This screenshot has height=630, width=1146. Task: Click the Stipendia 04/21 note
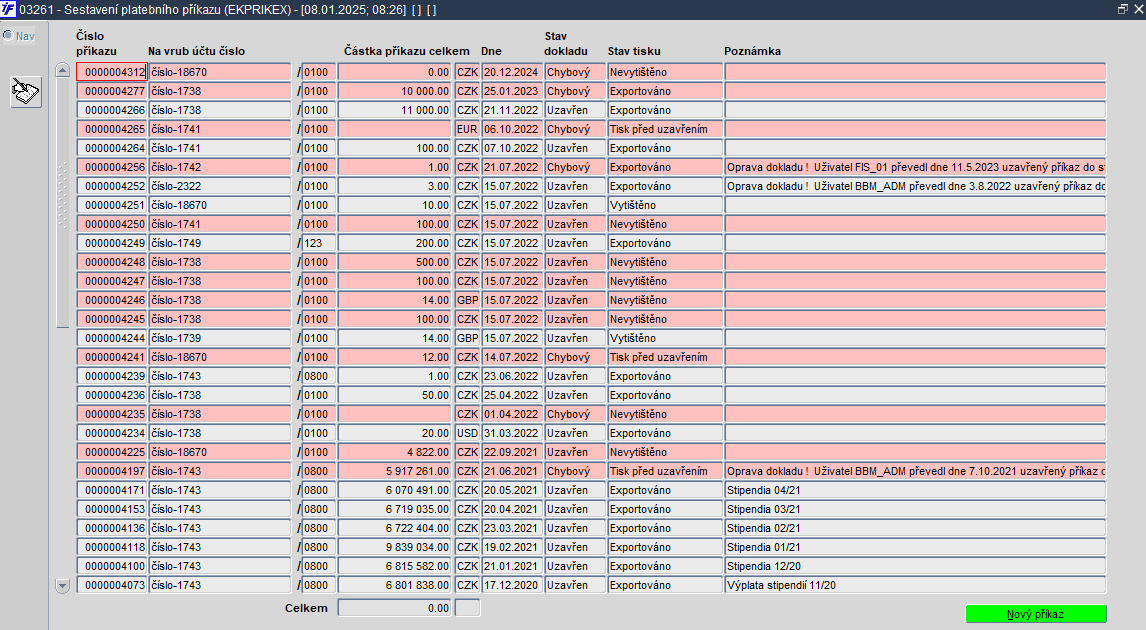pyautogui.click(x=915, y=490)
